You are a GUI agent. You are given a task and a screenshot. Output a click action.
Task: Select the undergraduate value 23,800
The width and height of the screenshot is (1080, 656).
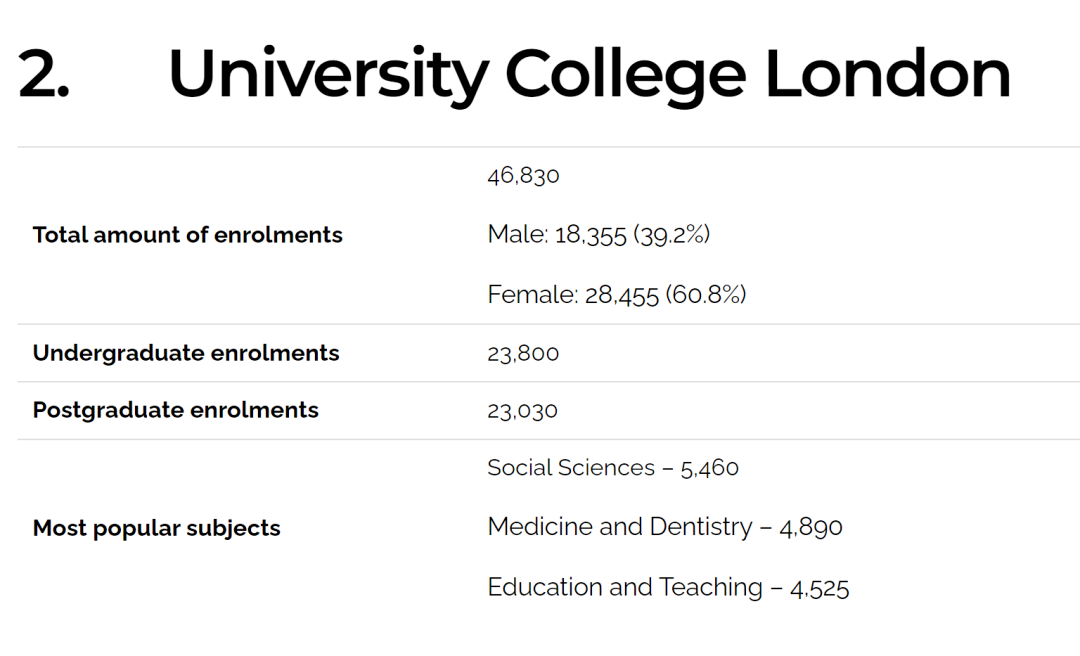tap(523, 353)
